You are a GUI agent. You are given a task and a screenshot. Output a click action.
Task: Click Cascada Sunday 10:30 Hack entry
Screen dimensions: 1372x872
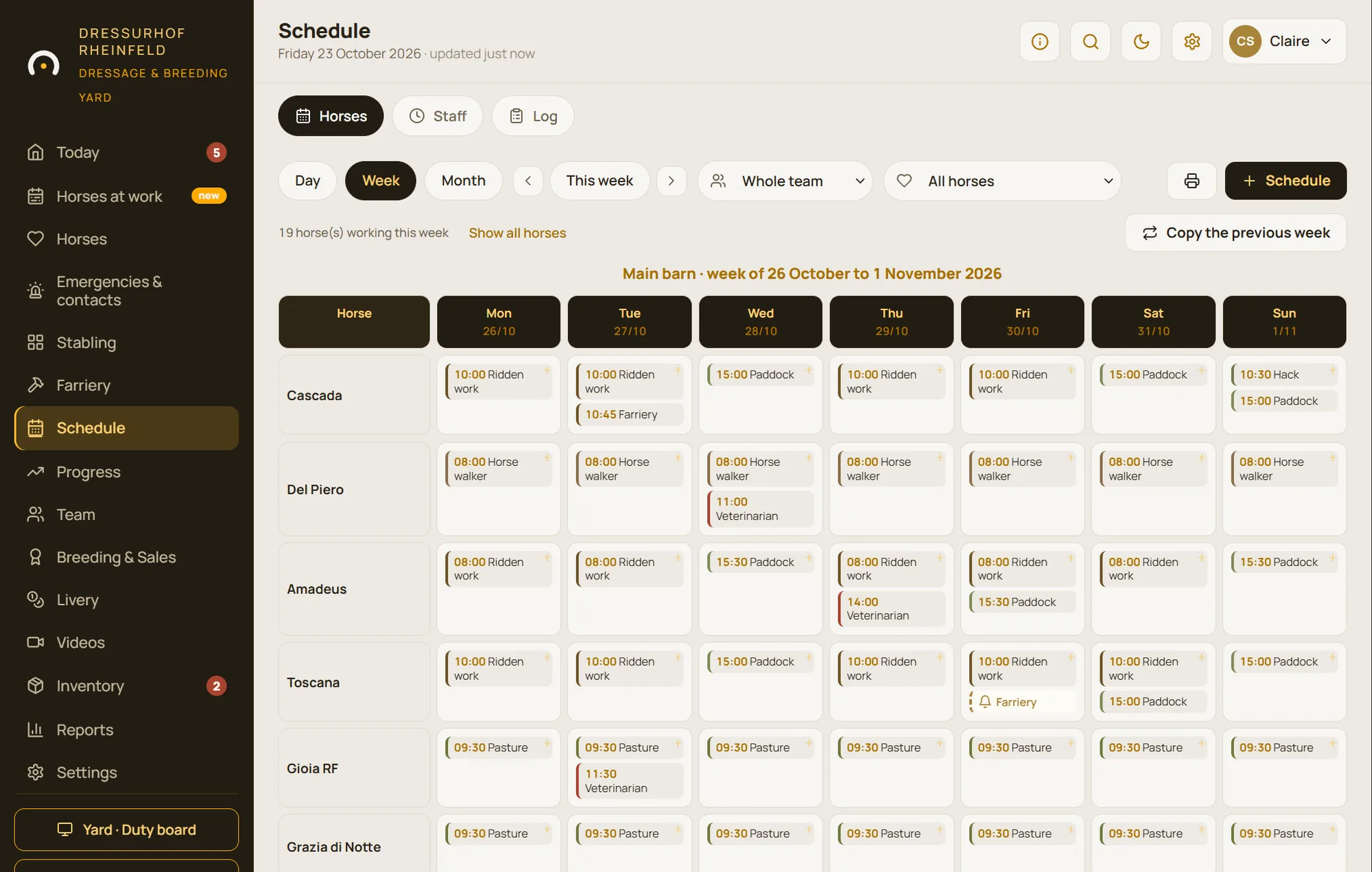tap(1284, 375)
